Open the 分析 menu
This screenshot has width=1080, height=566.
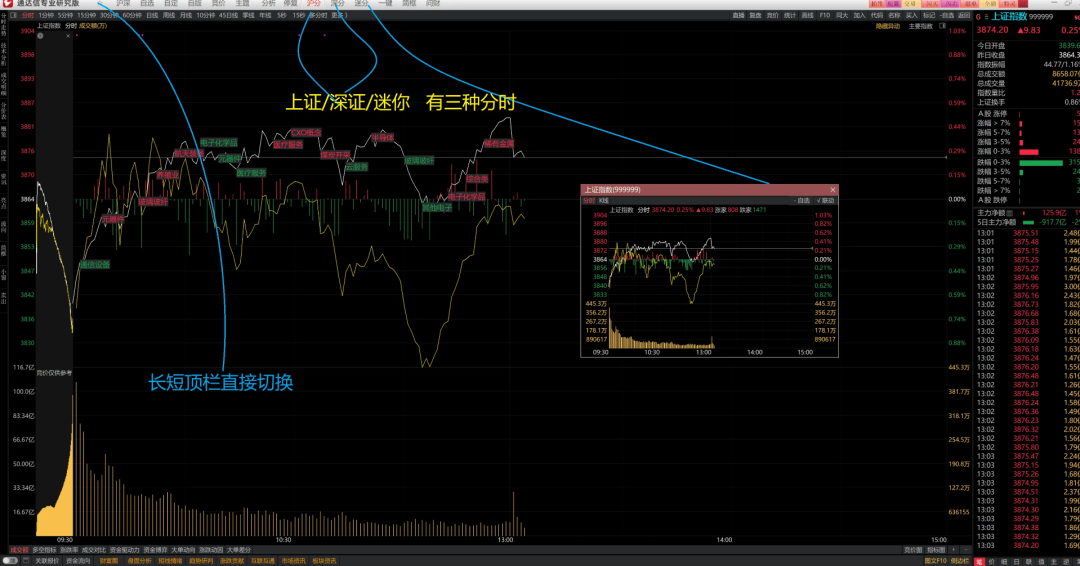pyautogui.click(x=269, y=3)
